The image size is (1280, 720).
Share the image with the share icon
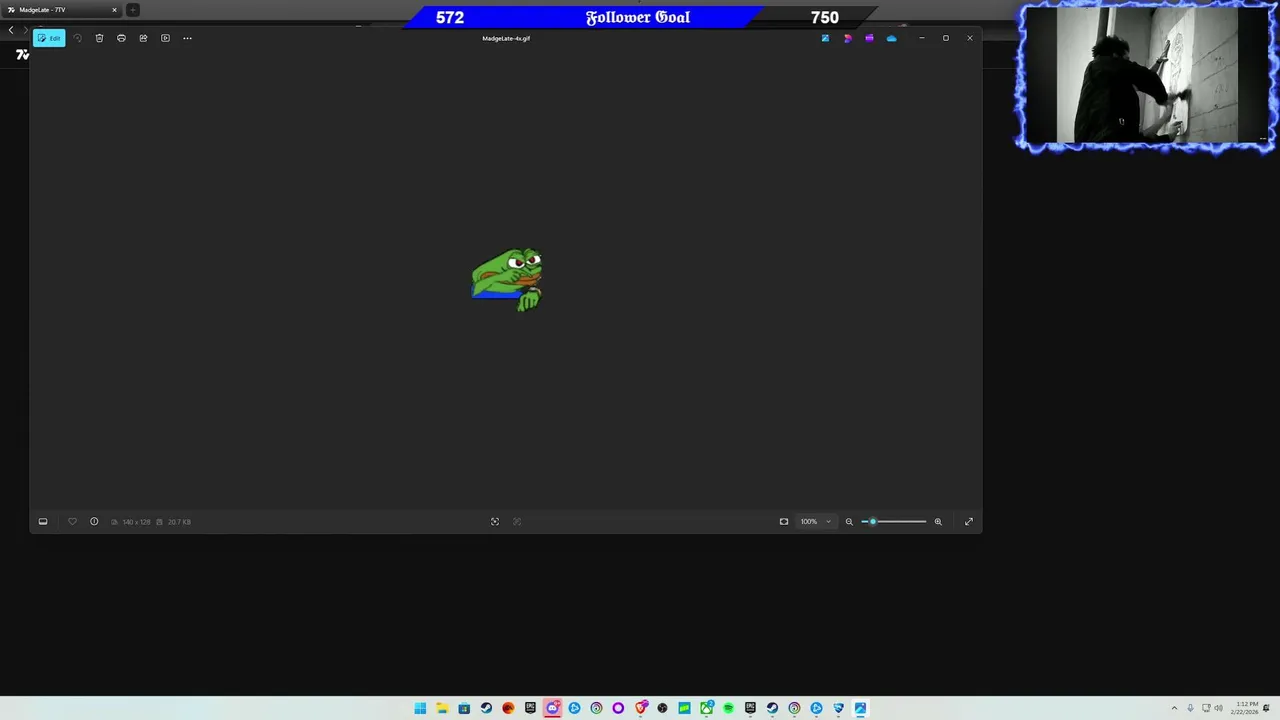143,38
